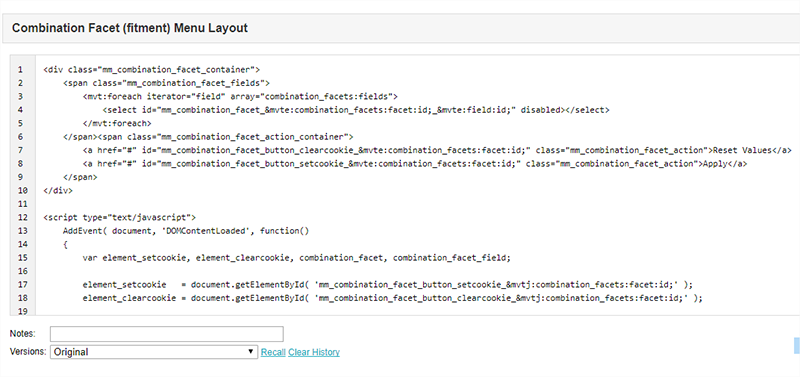Screen dimensions: 800x377
Task: Click the Apply anchor code line
Action: click(415, 163)
